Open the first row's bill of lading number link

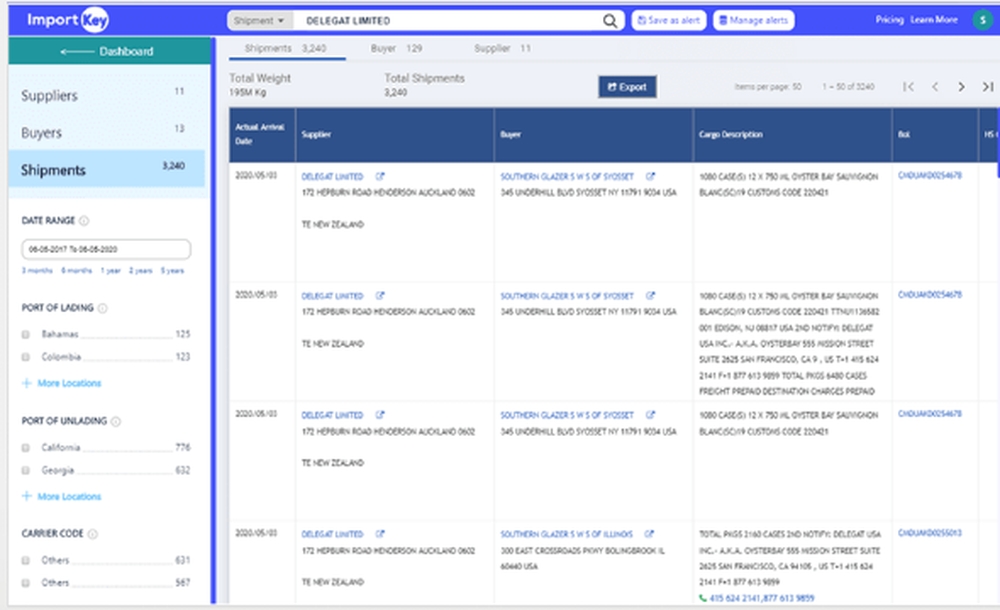[930, 175]
